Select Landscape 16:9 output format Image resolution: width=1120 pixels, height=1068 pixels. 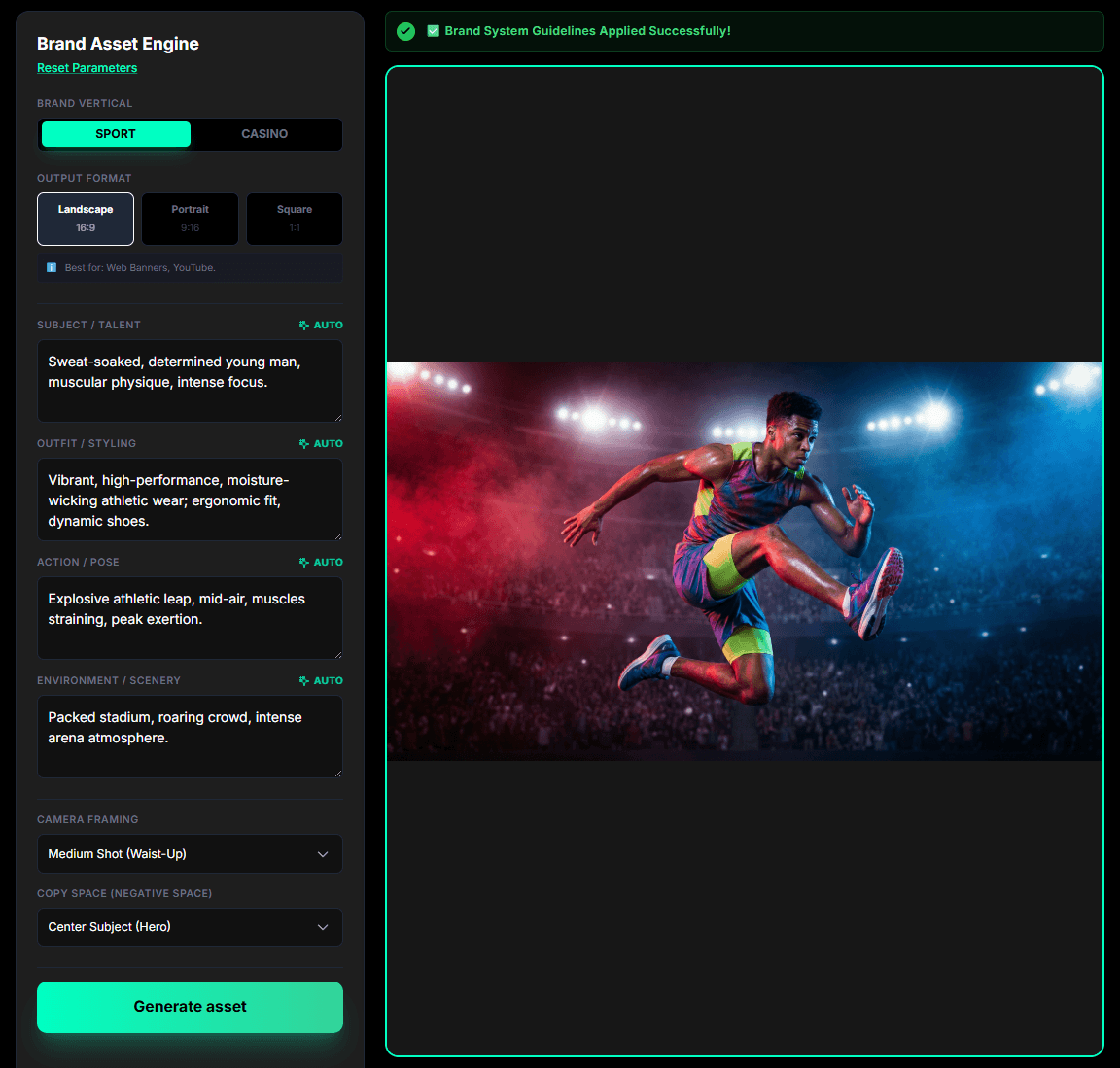point(86,219)
